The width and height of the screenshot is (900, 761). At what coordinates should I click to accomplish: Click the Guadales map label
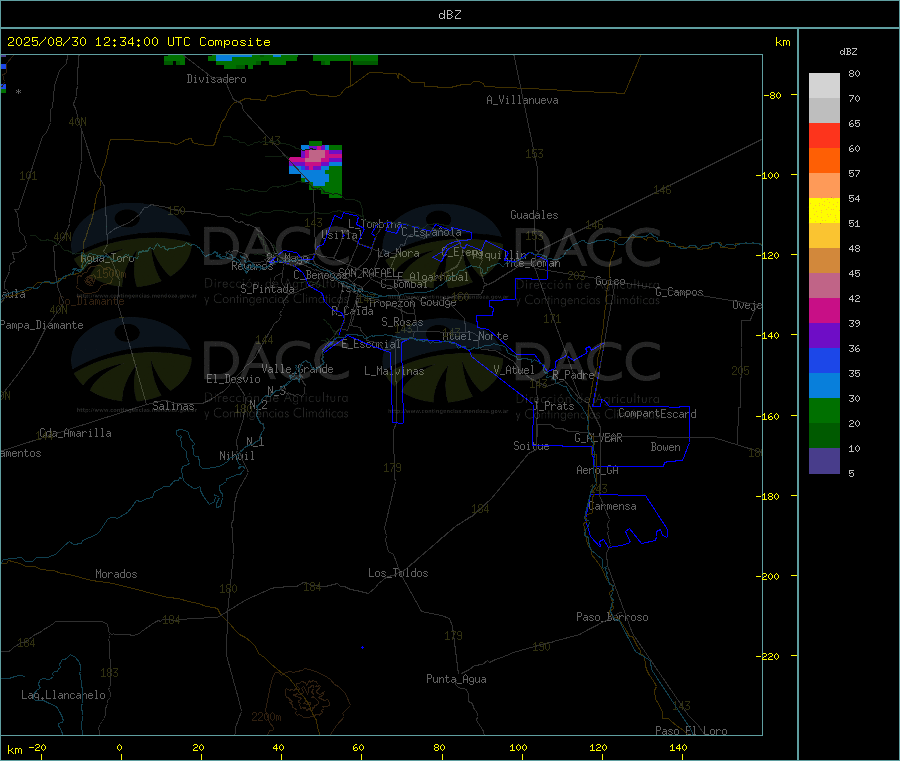click(534, 215)
